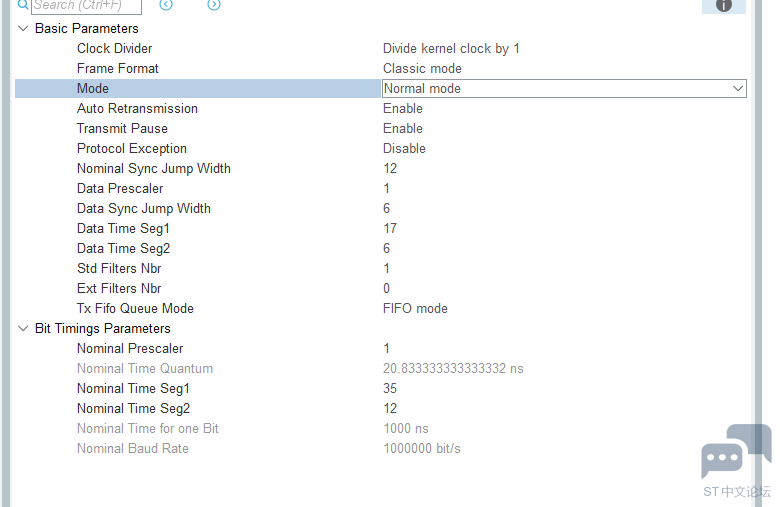Click Nominal Prescaler value 1
Image resolution: width=780 pixels, height=507 pixels.
coord(387,348)
